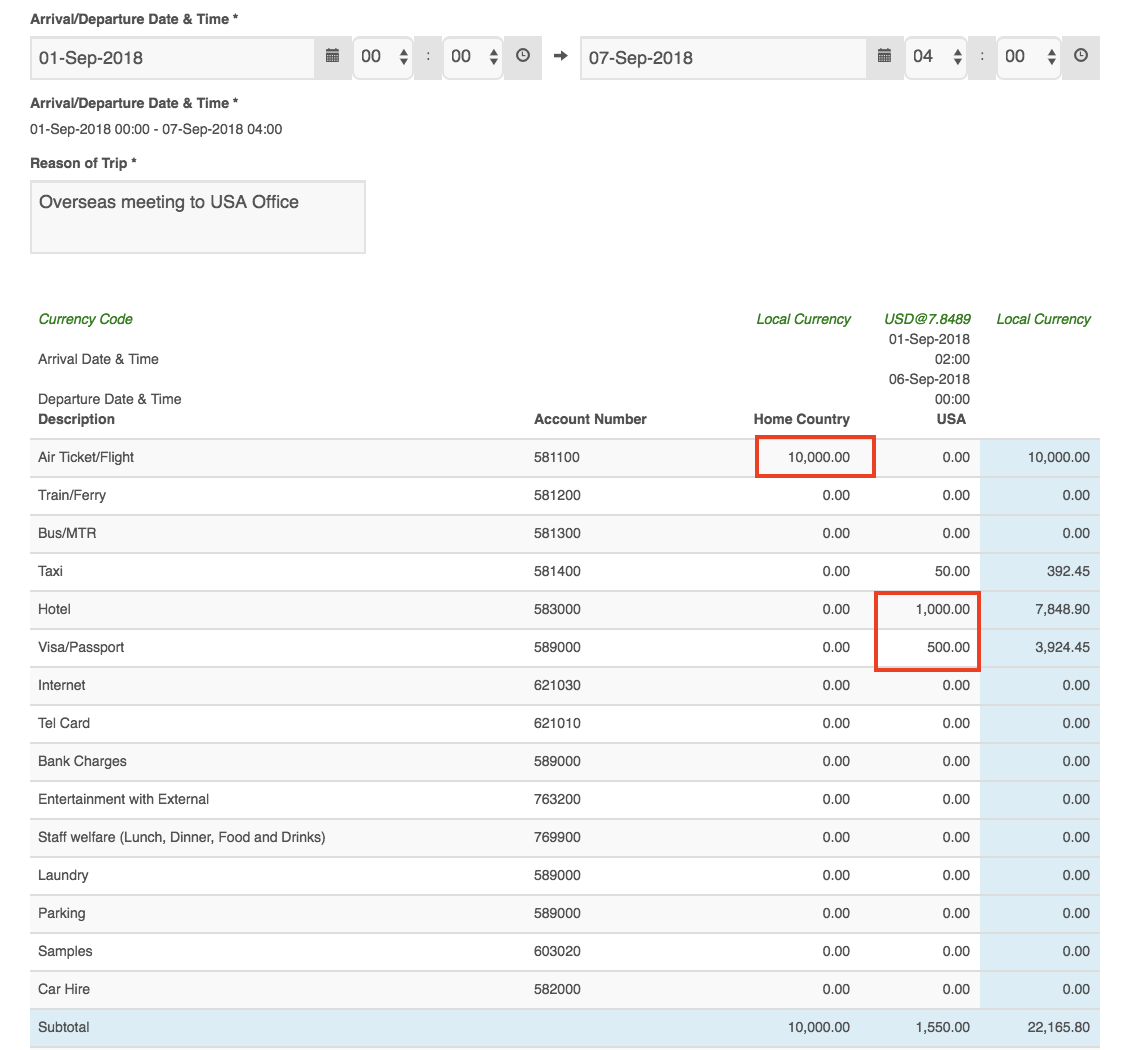The height and width of the screenshot is (1050, 1132).
Task: Click the clock icon beside arrival time
Action: point(522,57)
